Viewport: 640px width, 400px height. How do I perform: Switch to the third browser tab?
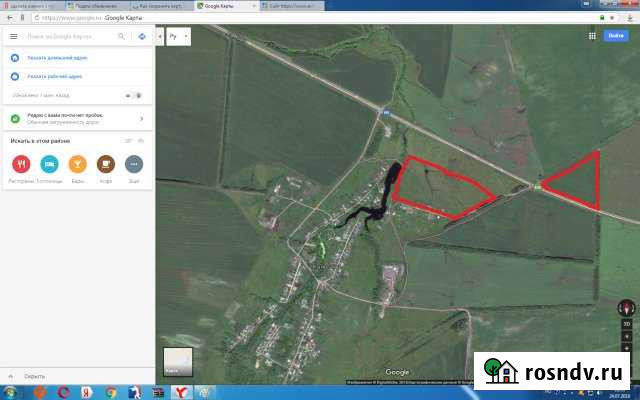162,6
